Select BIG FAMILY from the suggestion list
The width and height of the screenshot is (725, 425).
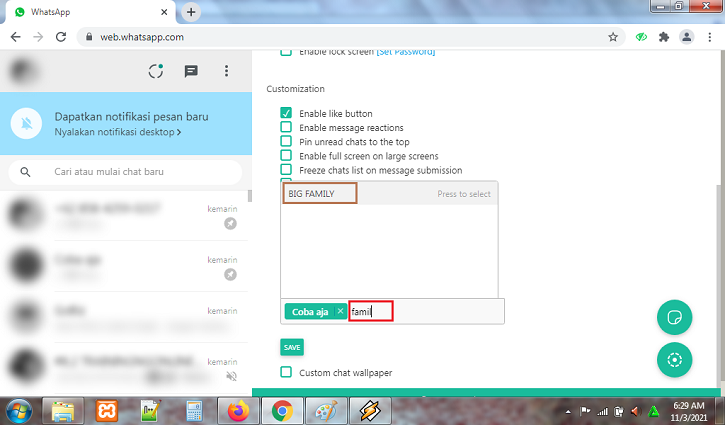point(389,193)
